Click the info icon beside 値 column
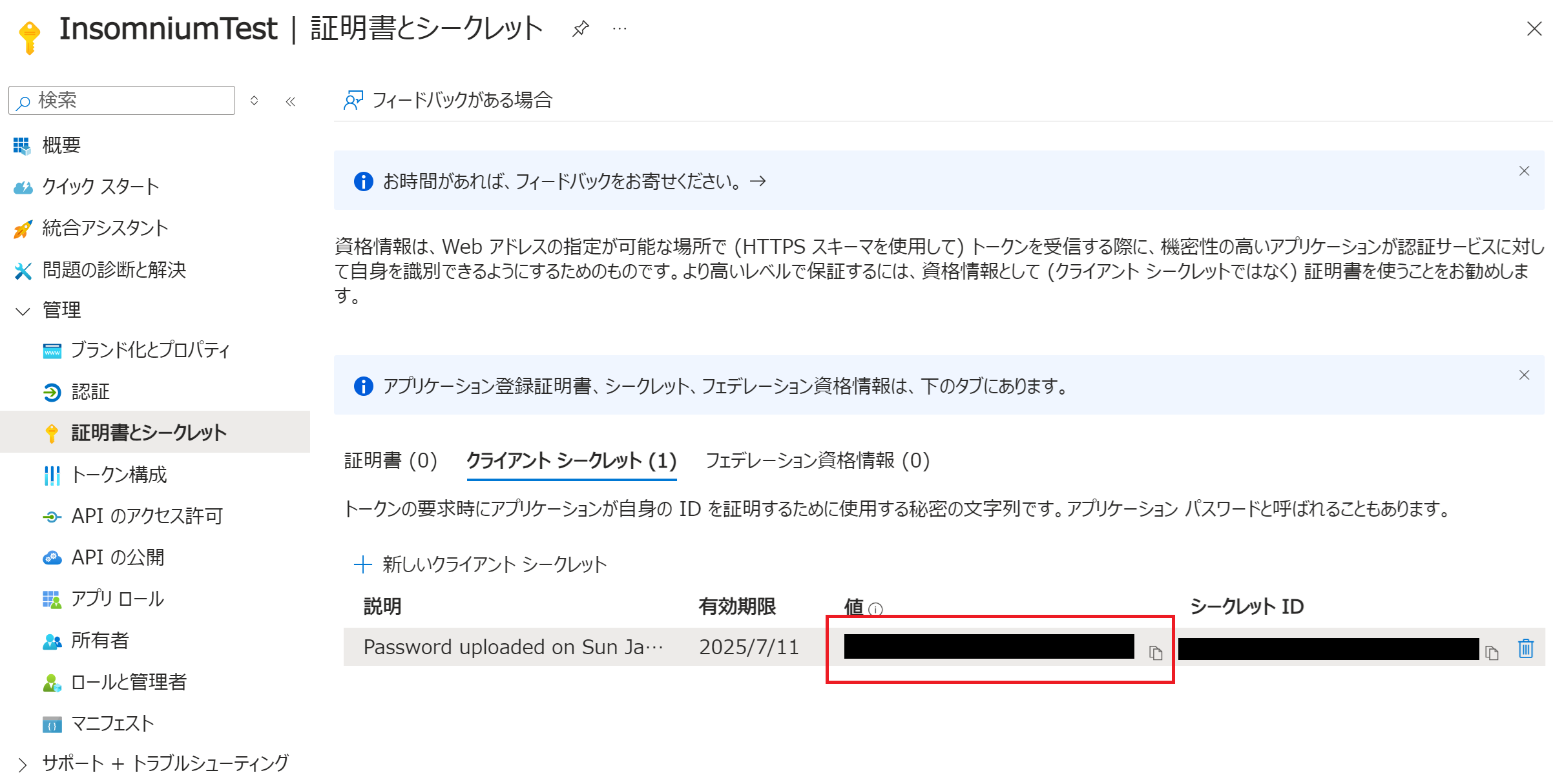The height and width of the screenshot is (784, 1553). (875, 609)
